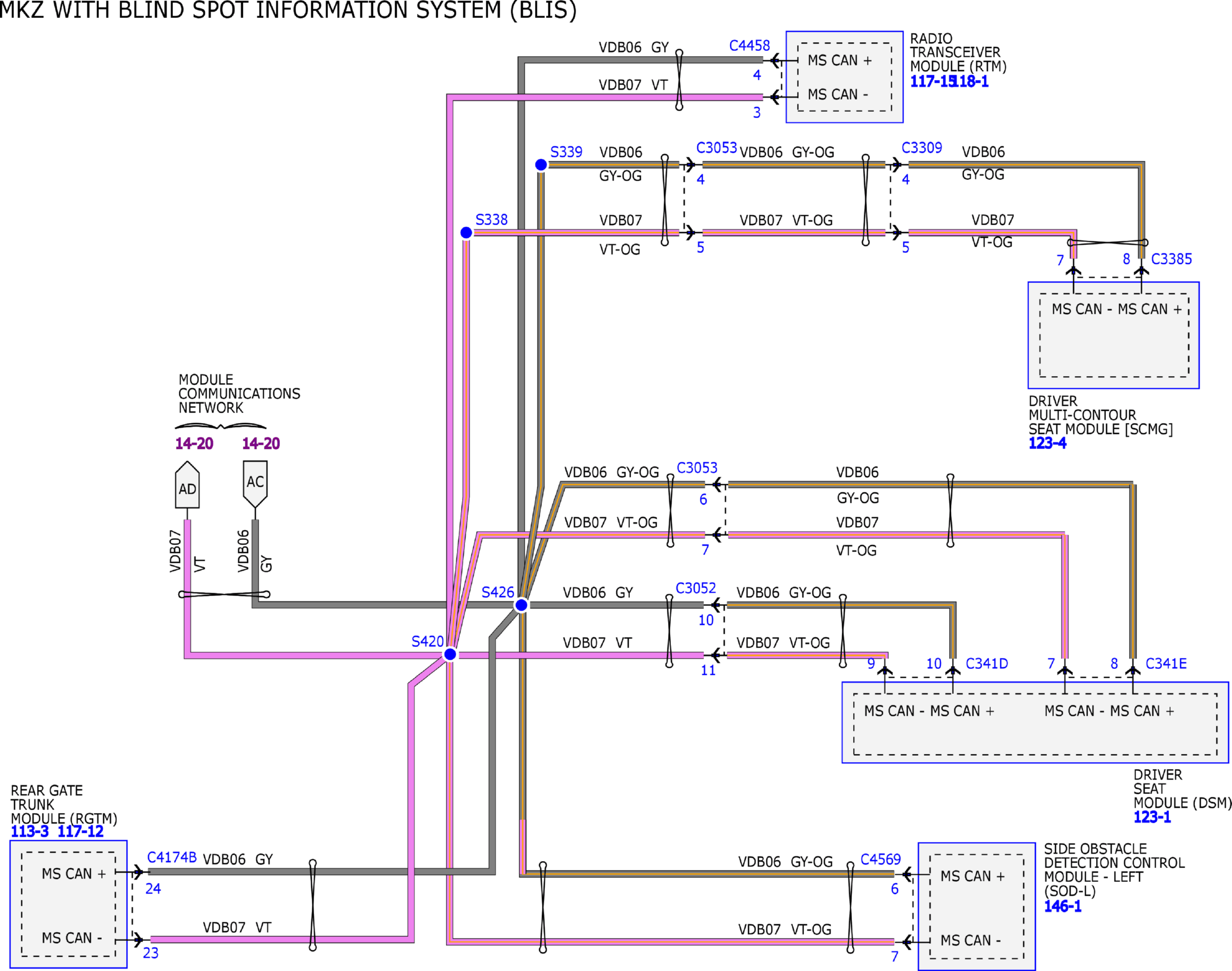Click pin number 24 at C4174B
The height and width of the screenshot is (971, 1232).
click(x=153, y=889)
